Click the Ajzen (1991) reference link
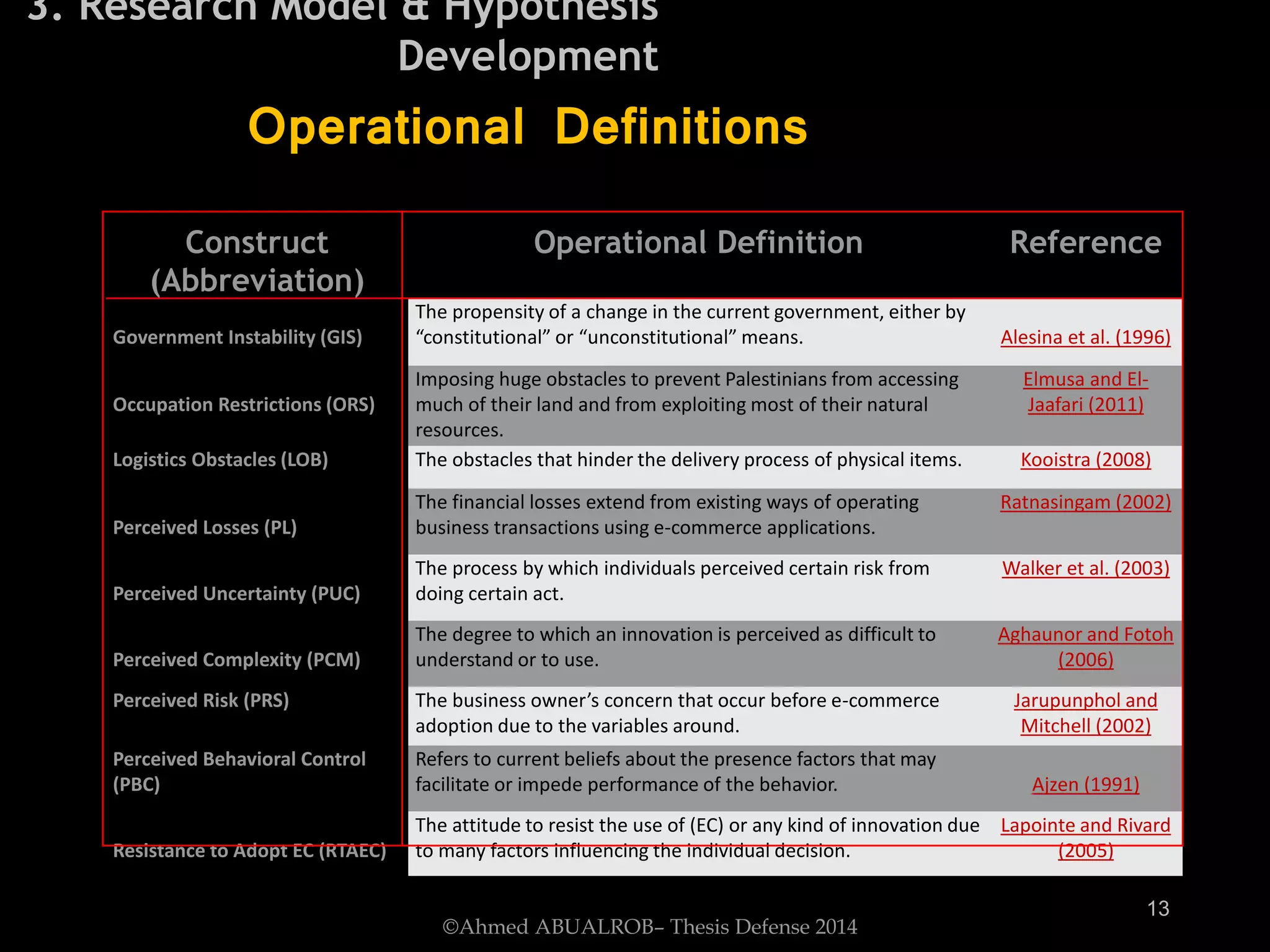Screen dimensions: 1270x952 coord(1085,785)
